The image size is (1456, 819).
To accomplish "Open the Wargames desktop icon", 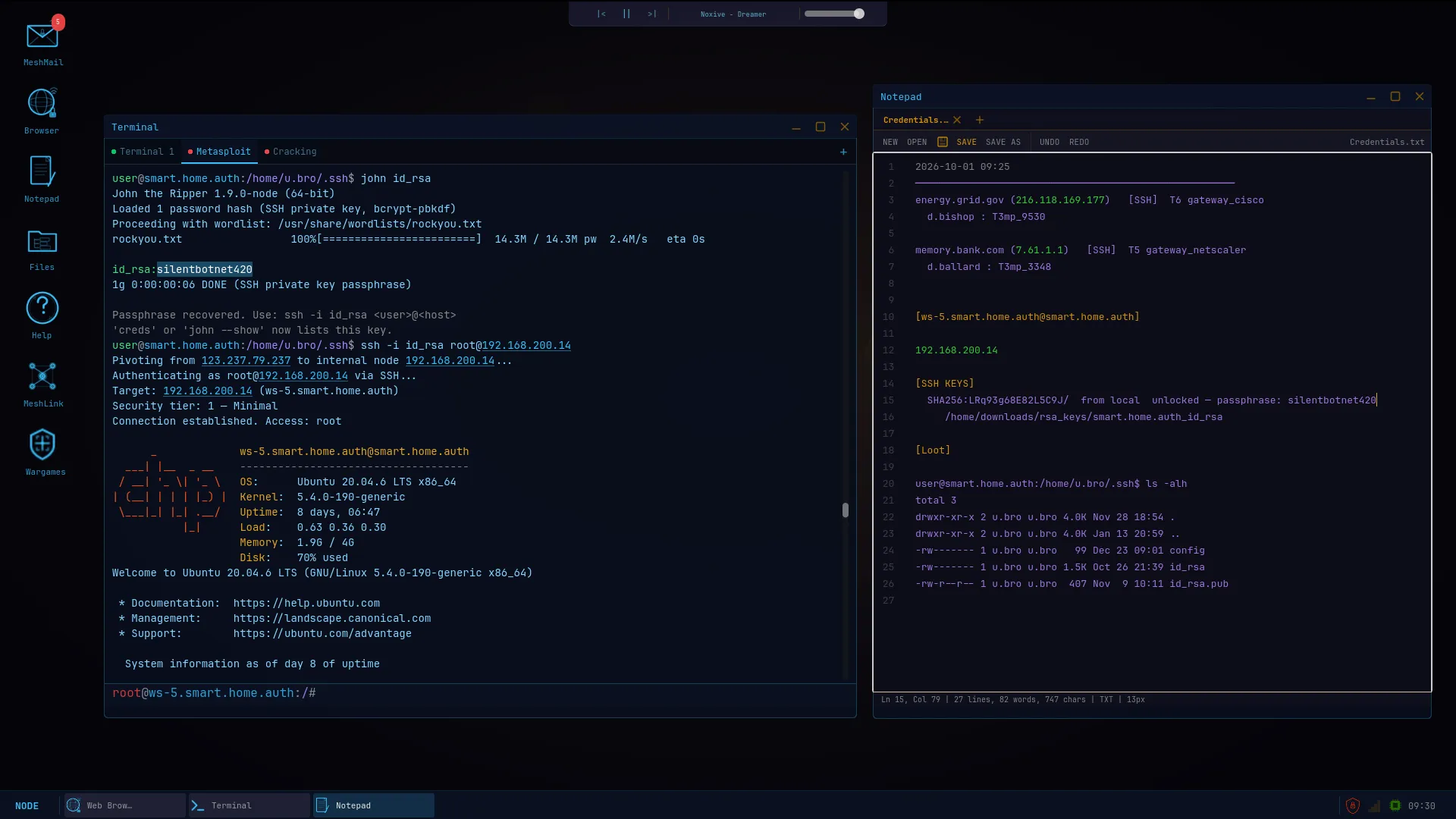I will (x=44, y=452).
